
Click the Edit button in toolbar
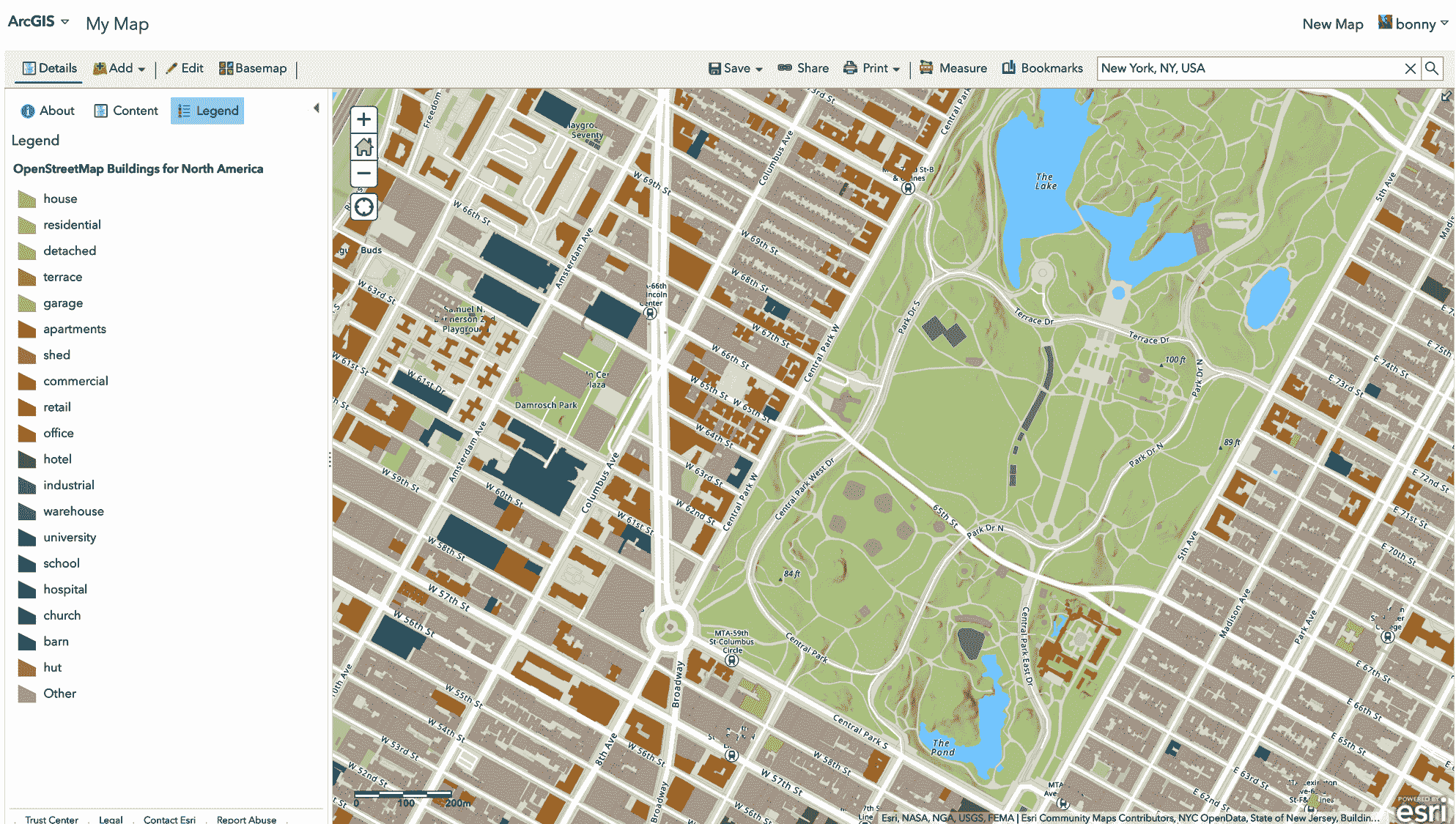183,68
